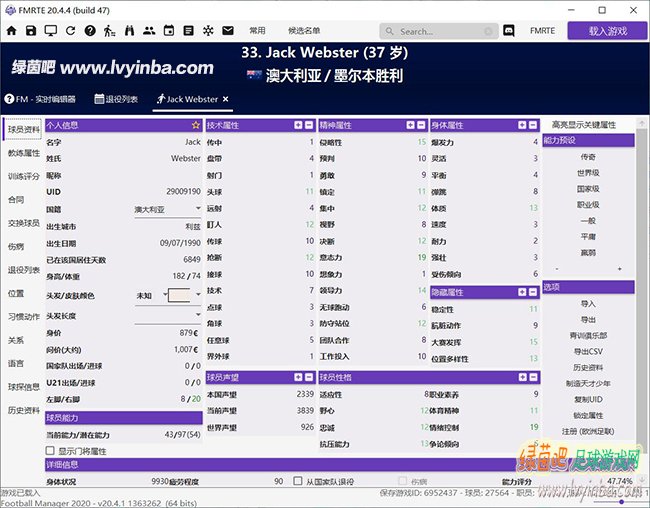Image resolution: width=650 pixels, height=508 pixels.
Task: Click minus icon on 球员声望 panel
Action: (309, 377)
